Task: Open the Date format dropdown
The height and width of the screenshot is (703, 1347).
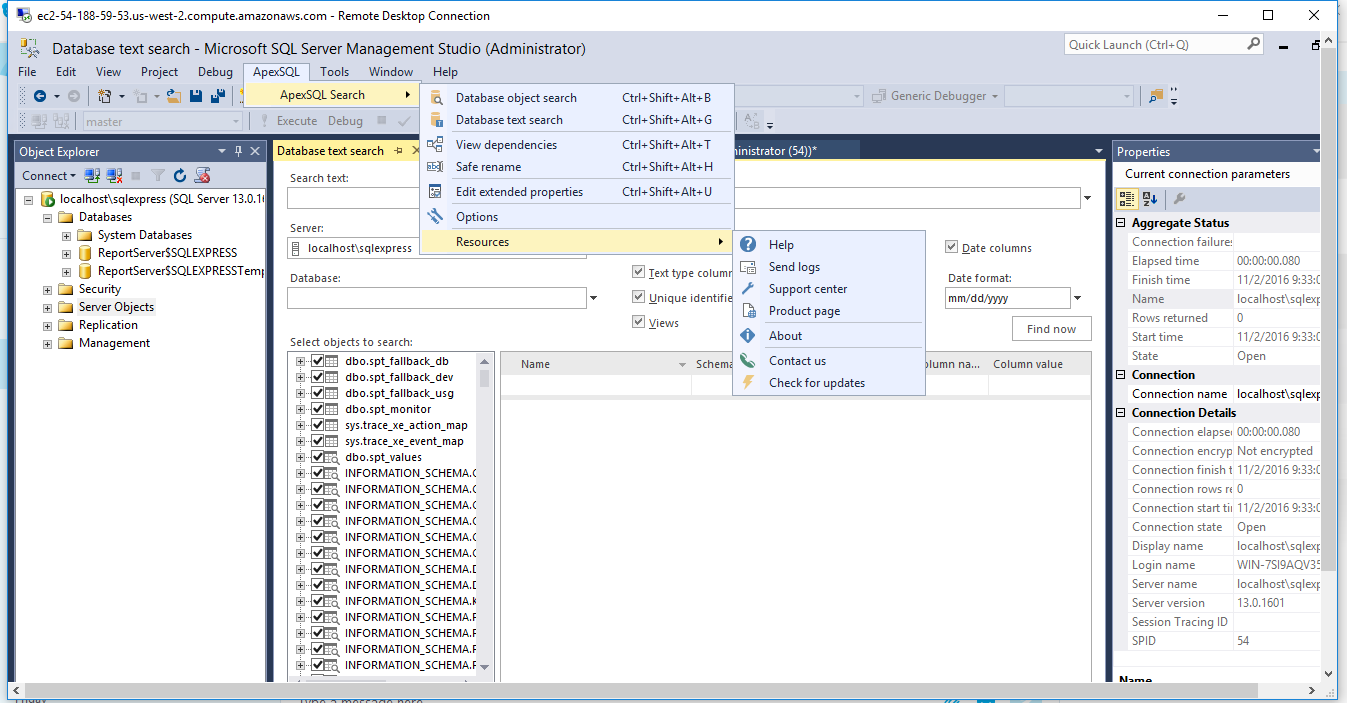Action: [x=1077, y=298]
